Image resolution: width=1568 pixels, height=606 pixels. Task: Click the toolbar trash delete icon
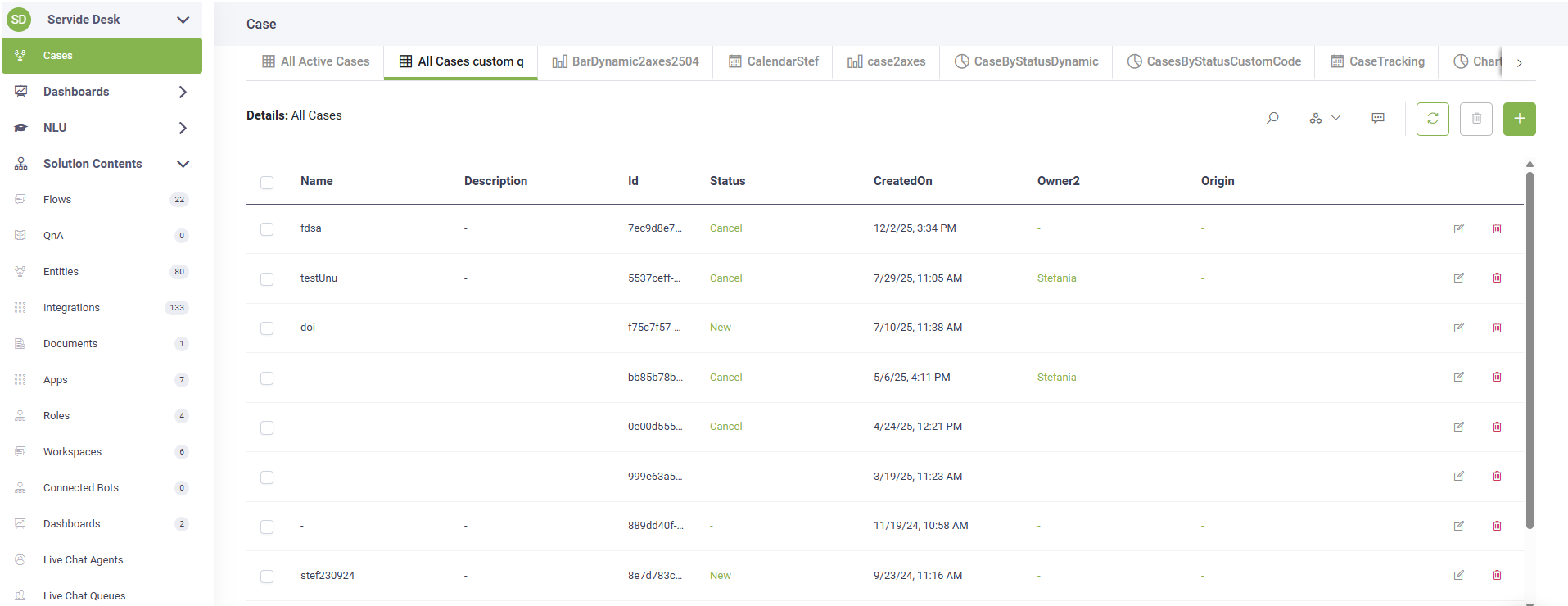click(1475, 119)
